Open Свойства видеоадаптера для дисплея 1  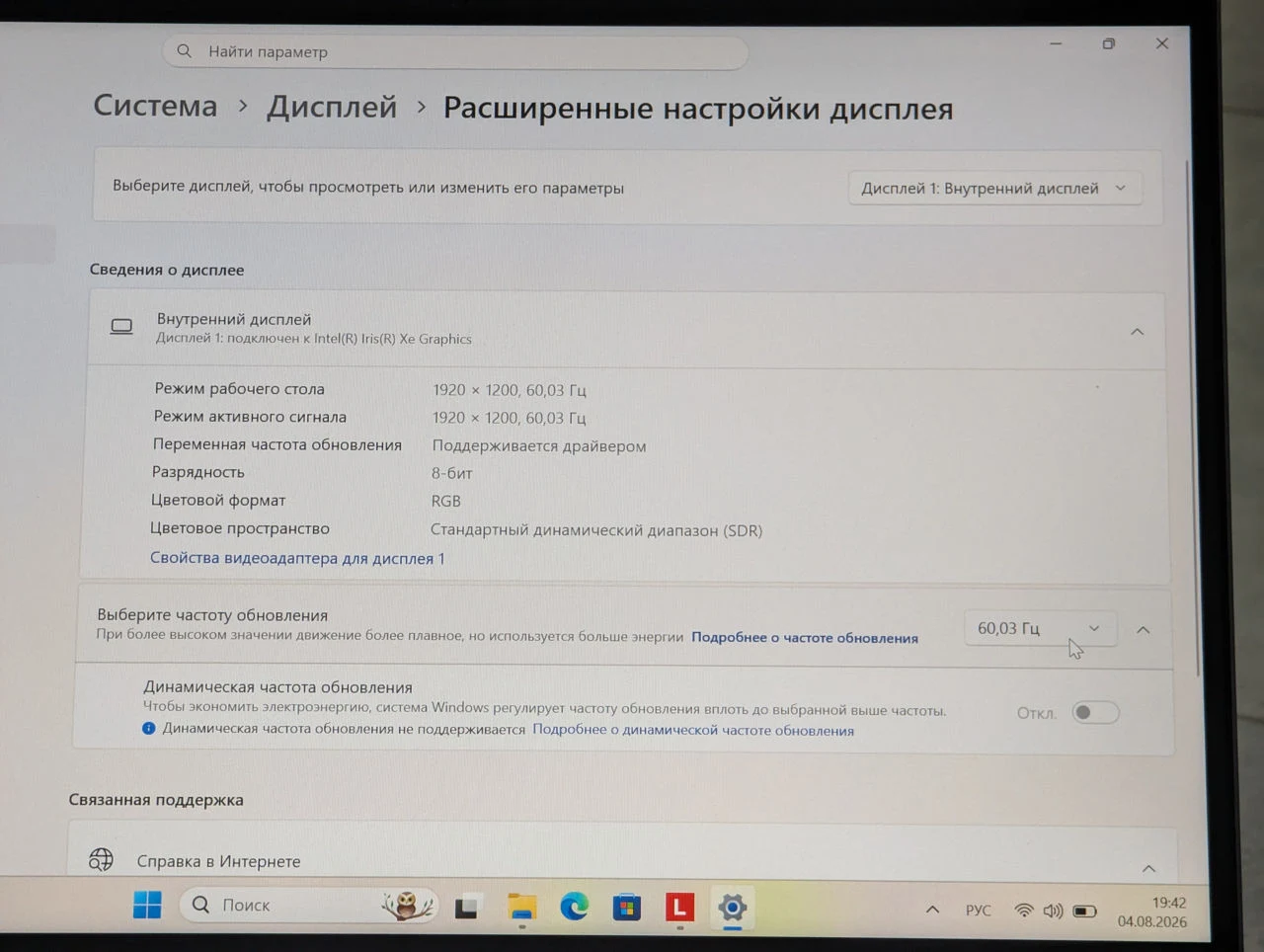coord(297,558)
